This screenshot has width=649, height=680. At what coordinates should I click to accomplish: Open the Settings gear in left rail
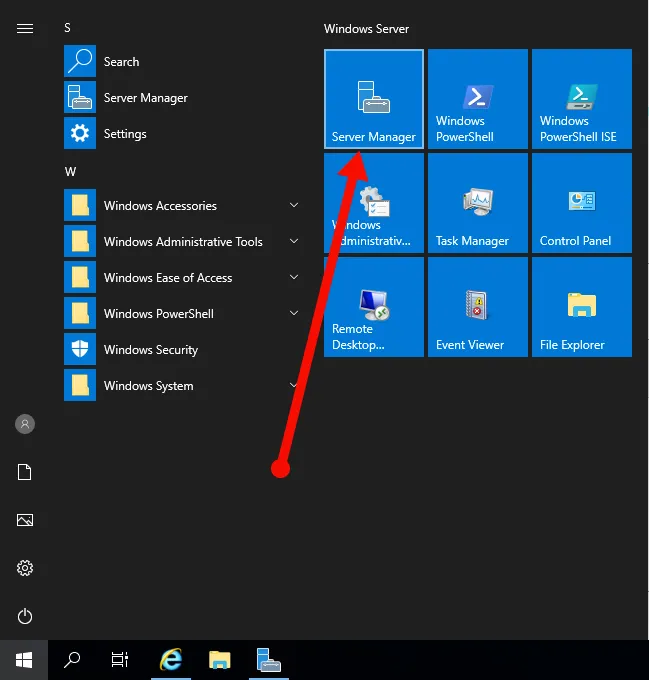coord(25,568)
